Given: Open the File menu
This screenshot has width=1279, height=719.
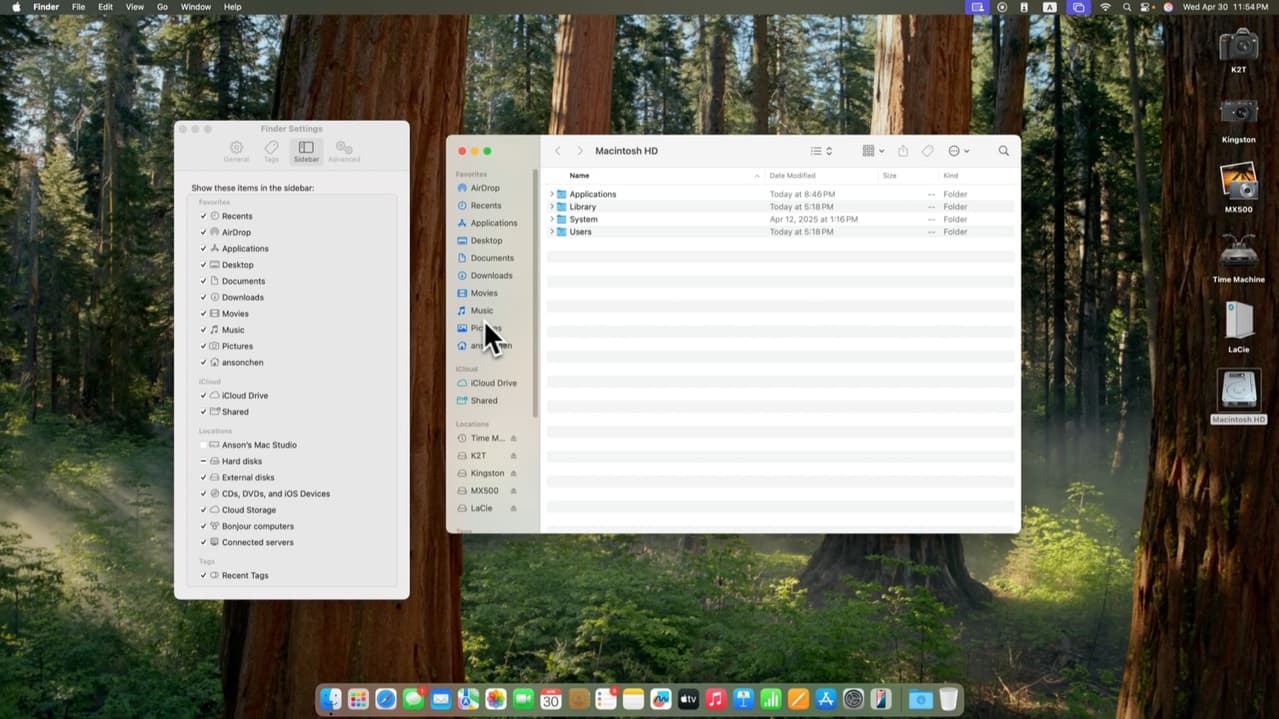Looking at the screenshot, I should (78, 7).
